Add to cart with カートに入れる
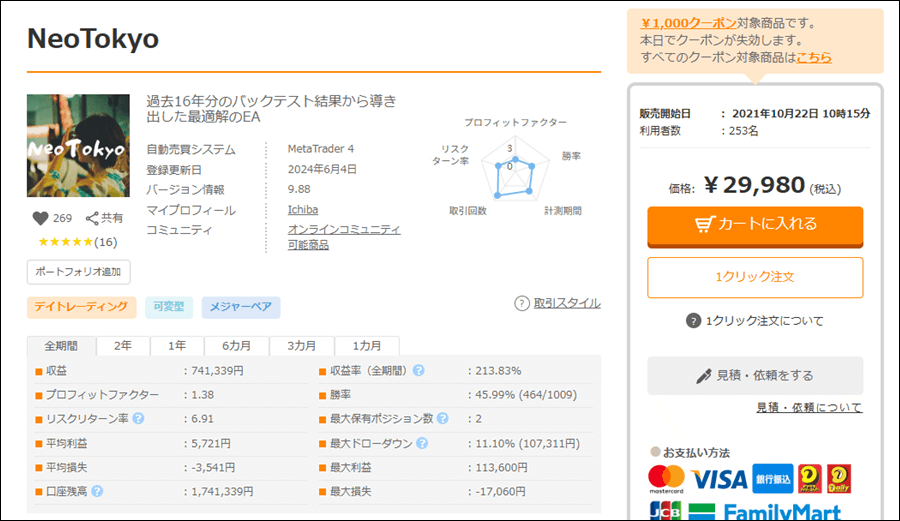This screenshot has width=900, height=521. pos(755,225)
